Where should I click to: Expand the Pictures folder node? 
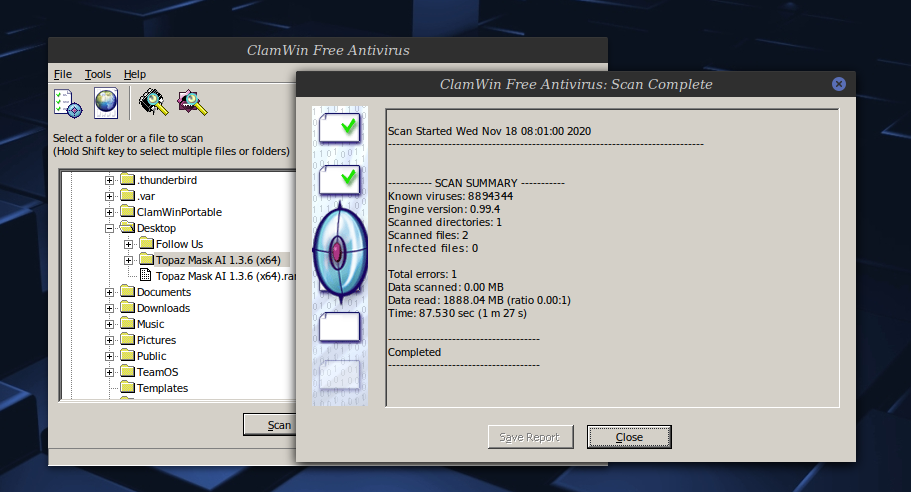point(109,340)
